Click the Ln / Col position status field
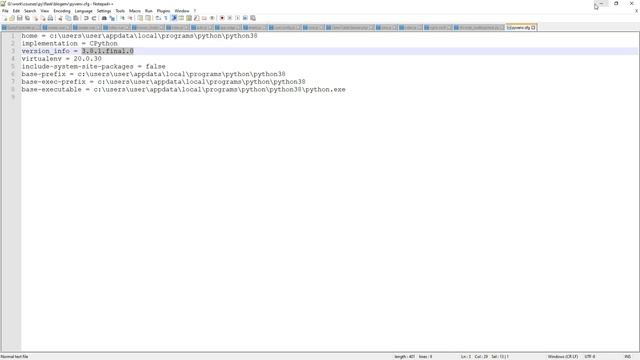This screenshot has width=640, height=360. pos(484,357)
